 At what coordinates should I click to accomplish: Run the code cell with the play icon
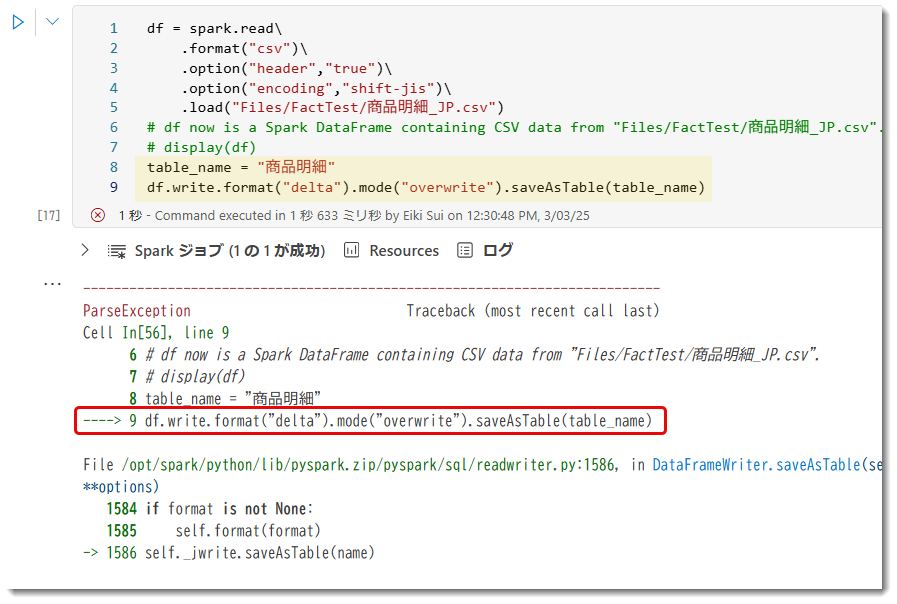(16, 21)
